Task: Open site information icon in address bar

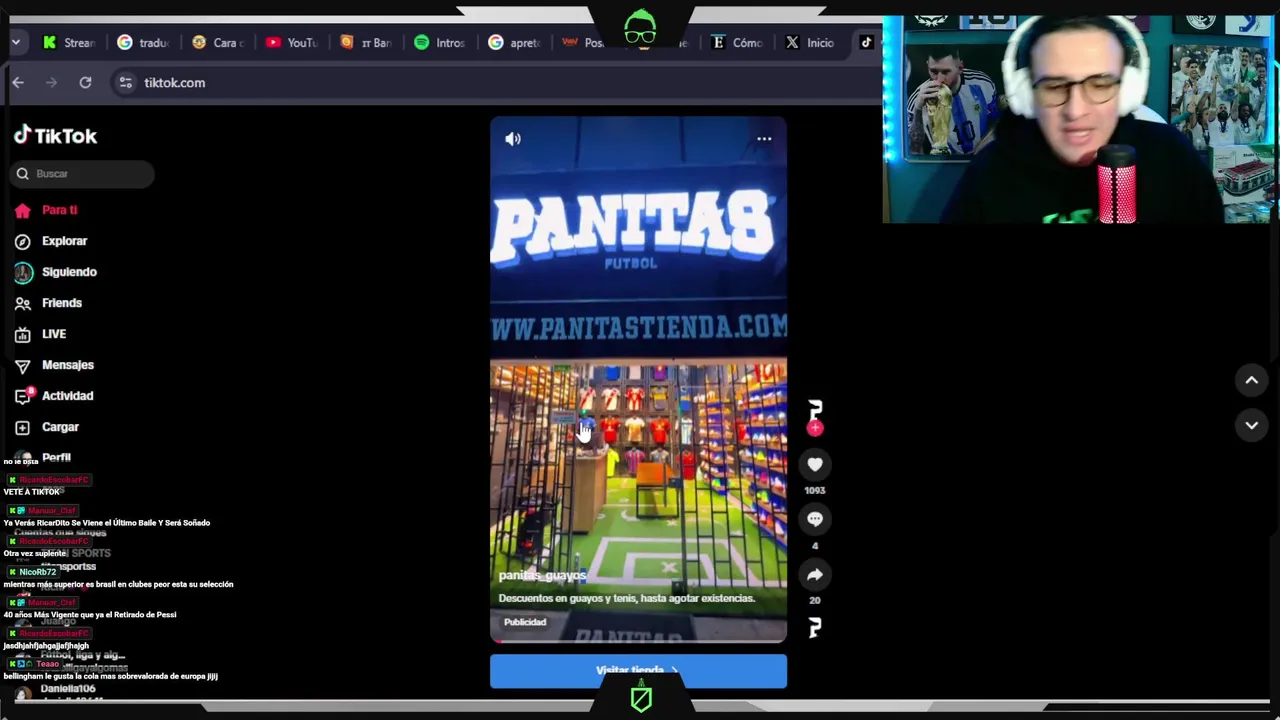Action: (x=126, y=83)
